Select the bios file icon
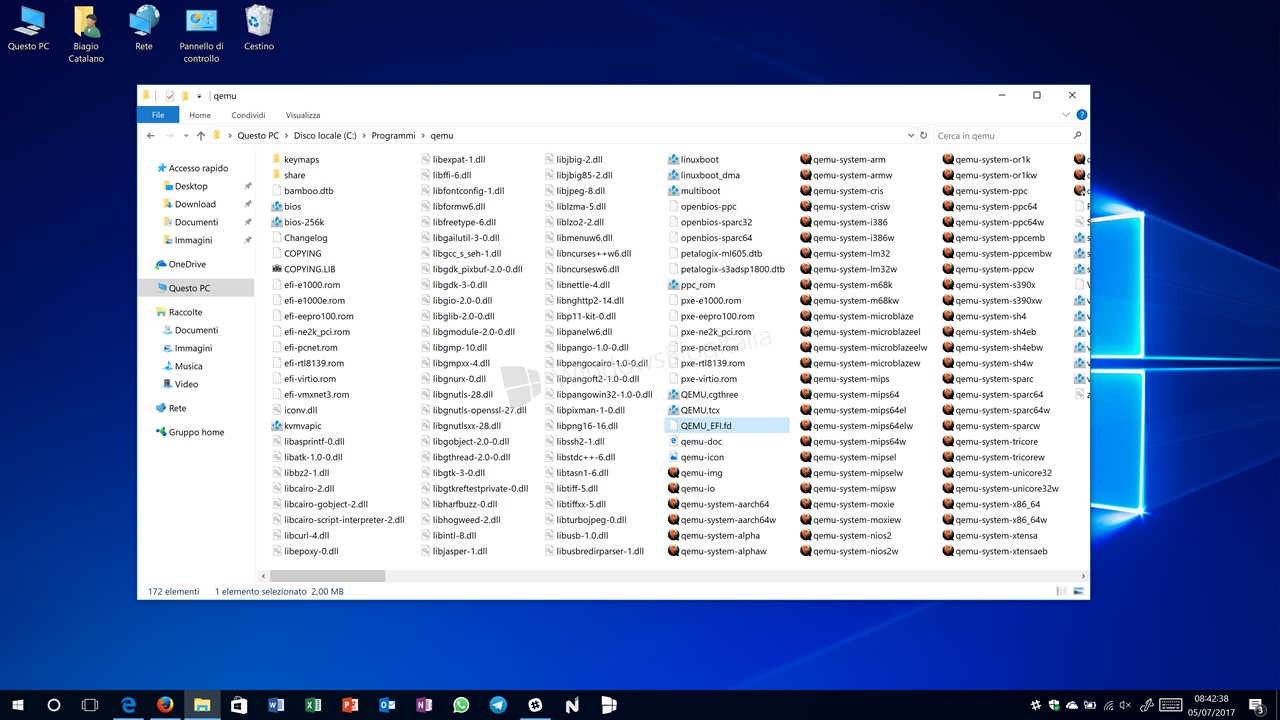Viewport: 1280px width, 720px height. click(277, 207)
